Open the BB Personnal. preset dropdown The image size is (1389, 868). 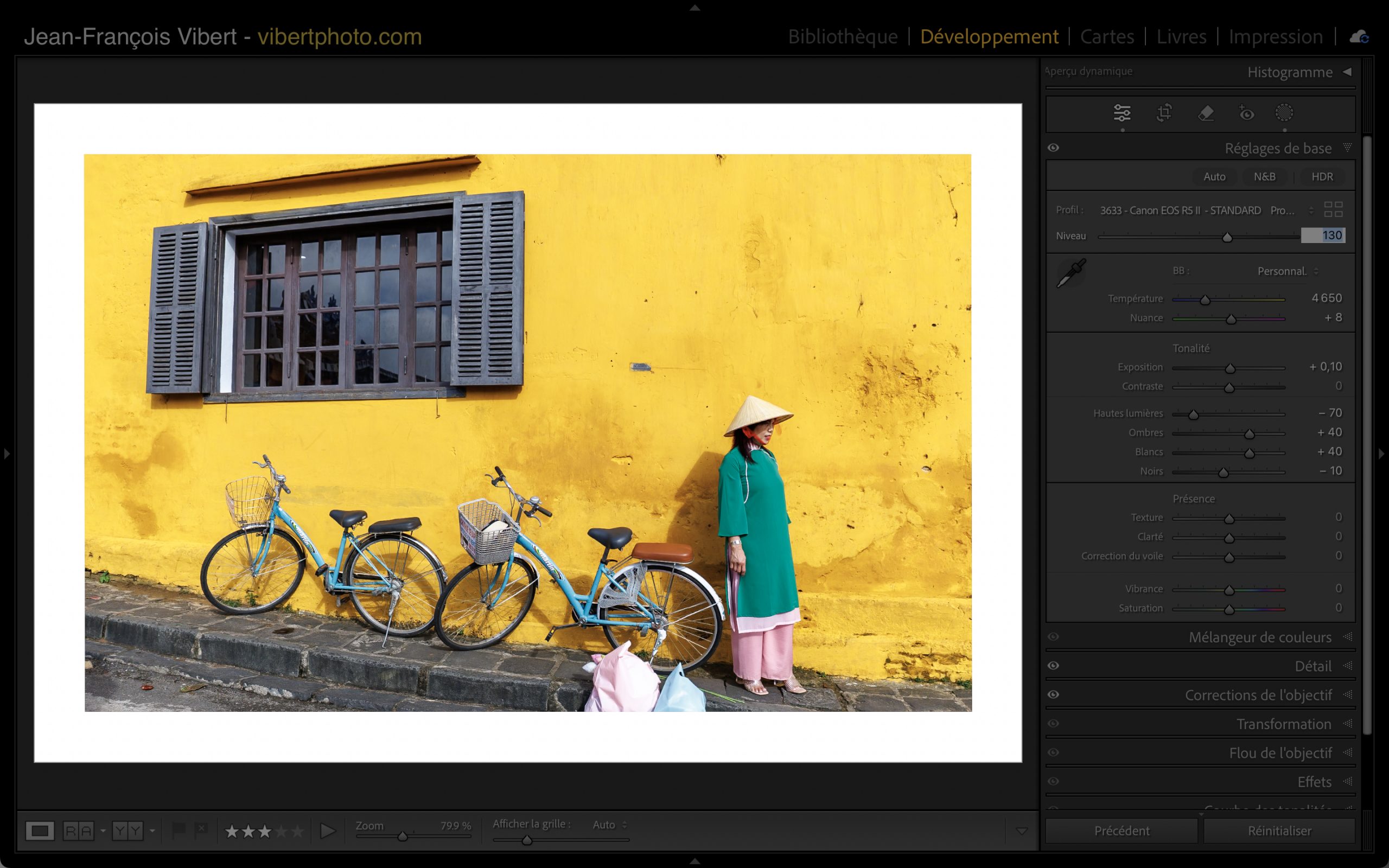tap(1288, 272)
